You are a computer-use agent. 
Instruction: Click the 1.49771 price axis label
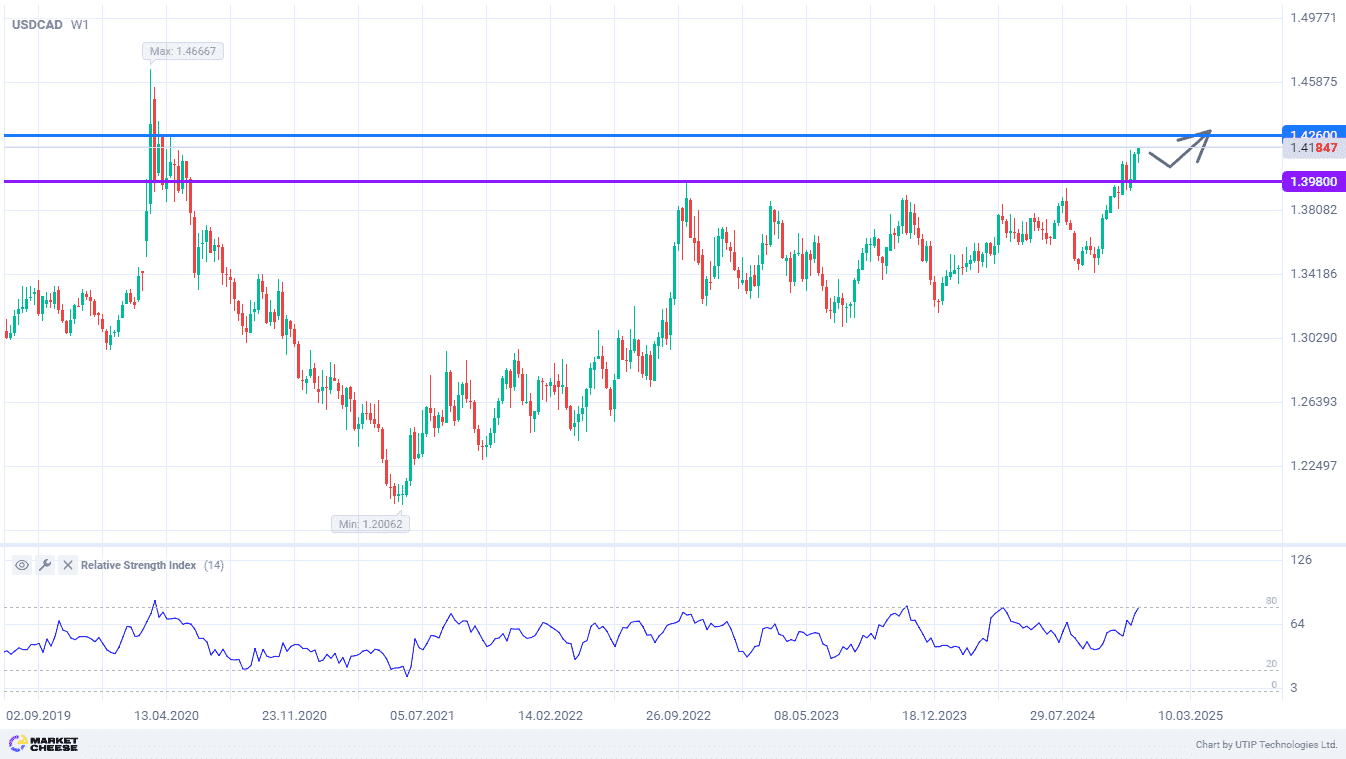[1313, 18]
